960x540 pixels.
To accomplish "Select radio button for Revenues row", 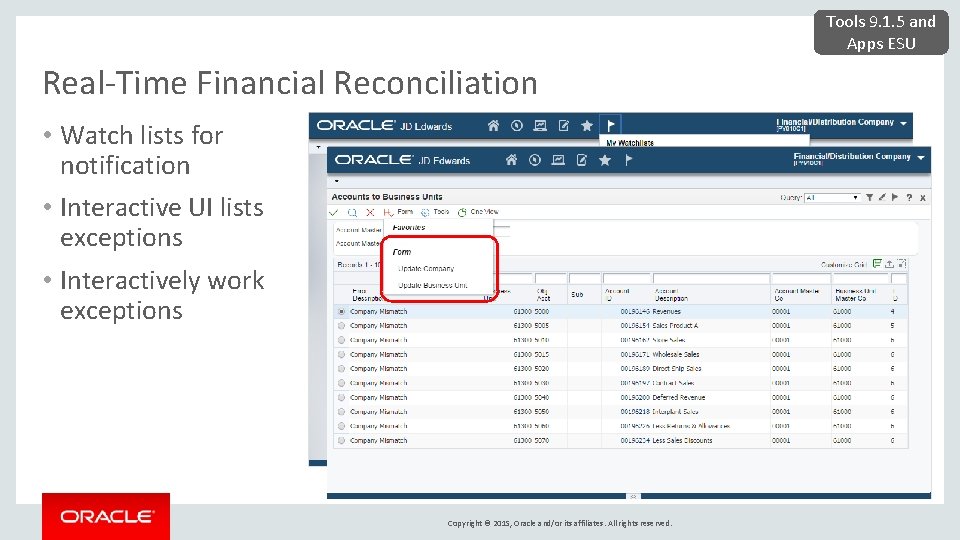I will (x=342, y=312).
